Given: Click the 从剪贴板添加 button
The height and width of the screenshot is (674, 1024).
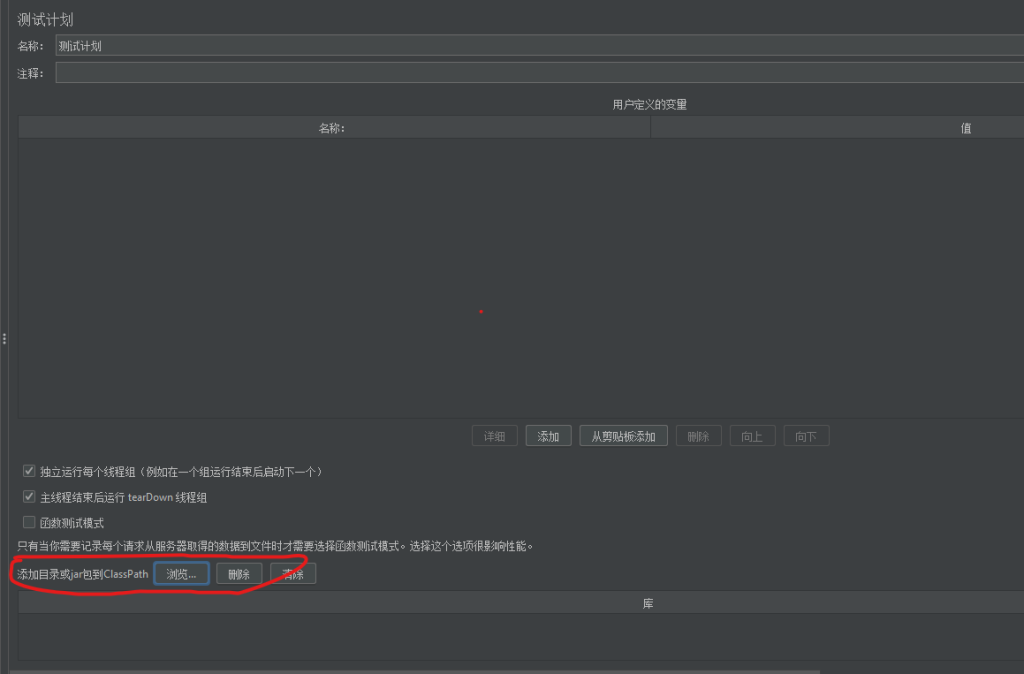Looking at the screenshot, I should 623,437.
